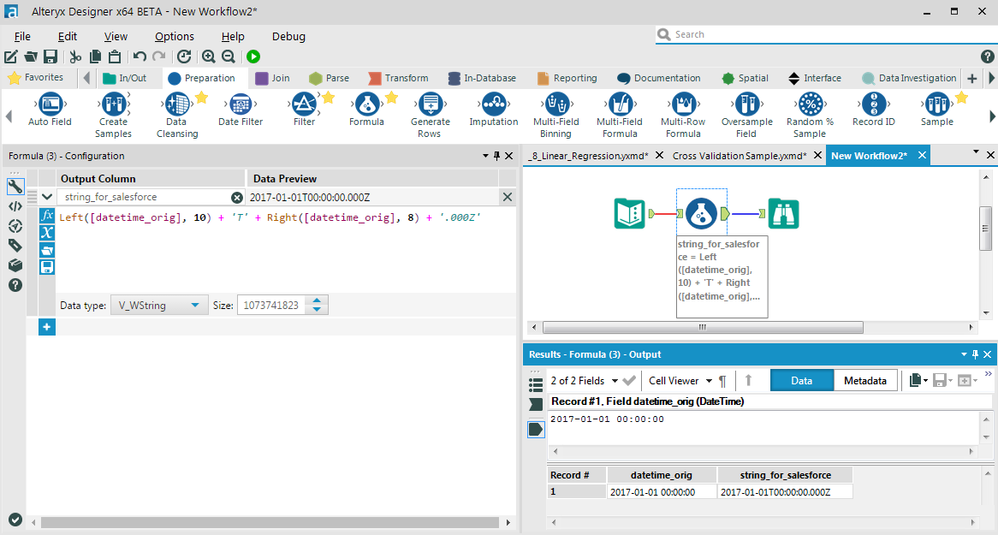Select the string_for_salesforce result cell
This screenshot has width=998, height=535.
point(785,492)
